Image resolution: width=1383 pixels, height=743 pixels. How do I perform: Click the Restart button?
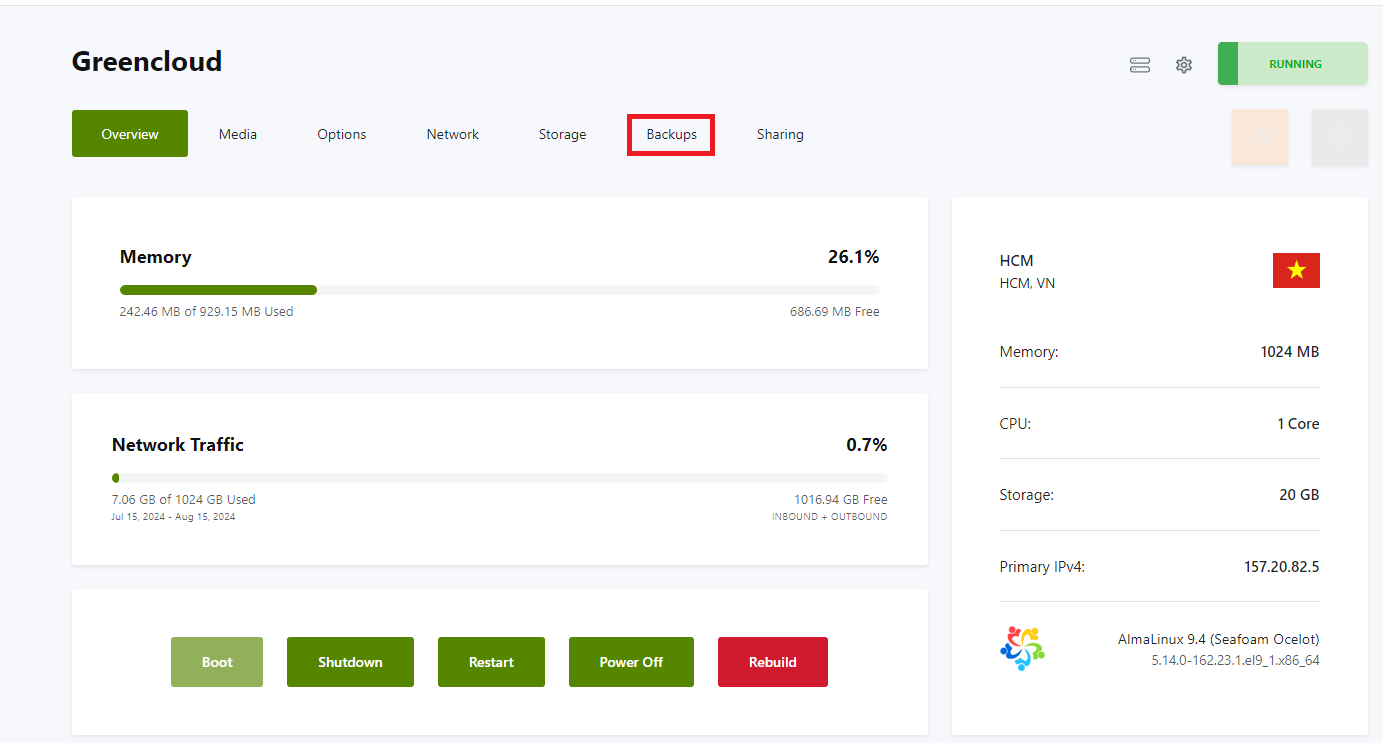point(491,662)
